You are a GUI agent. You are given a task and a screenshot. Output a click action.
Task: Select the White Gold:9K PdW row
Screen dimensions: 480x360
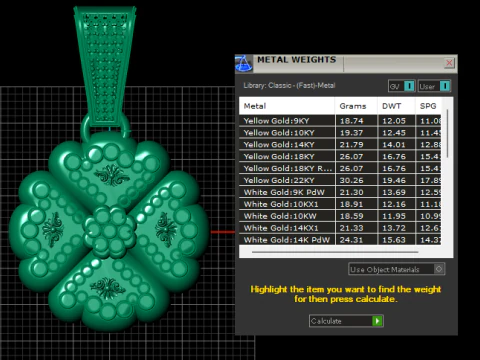340,192
